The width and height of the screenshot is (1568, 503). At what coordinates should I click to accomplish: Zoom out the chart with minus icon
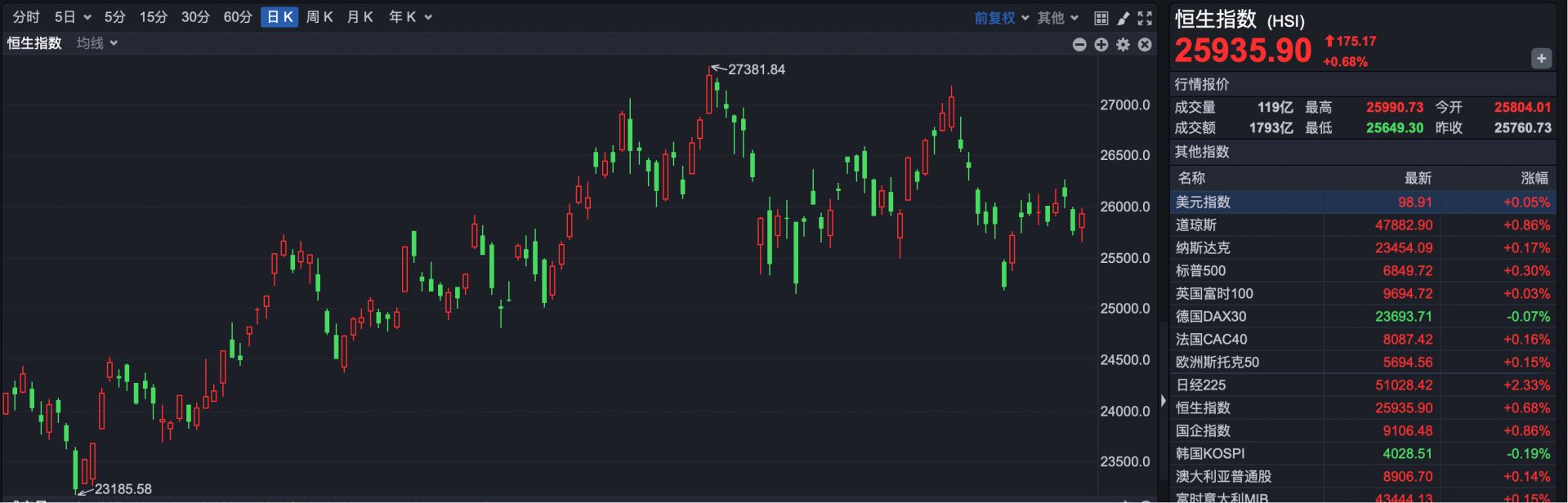click(1079, 45)
